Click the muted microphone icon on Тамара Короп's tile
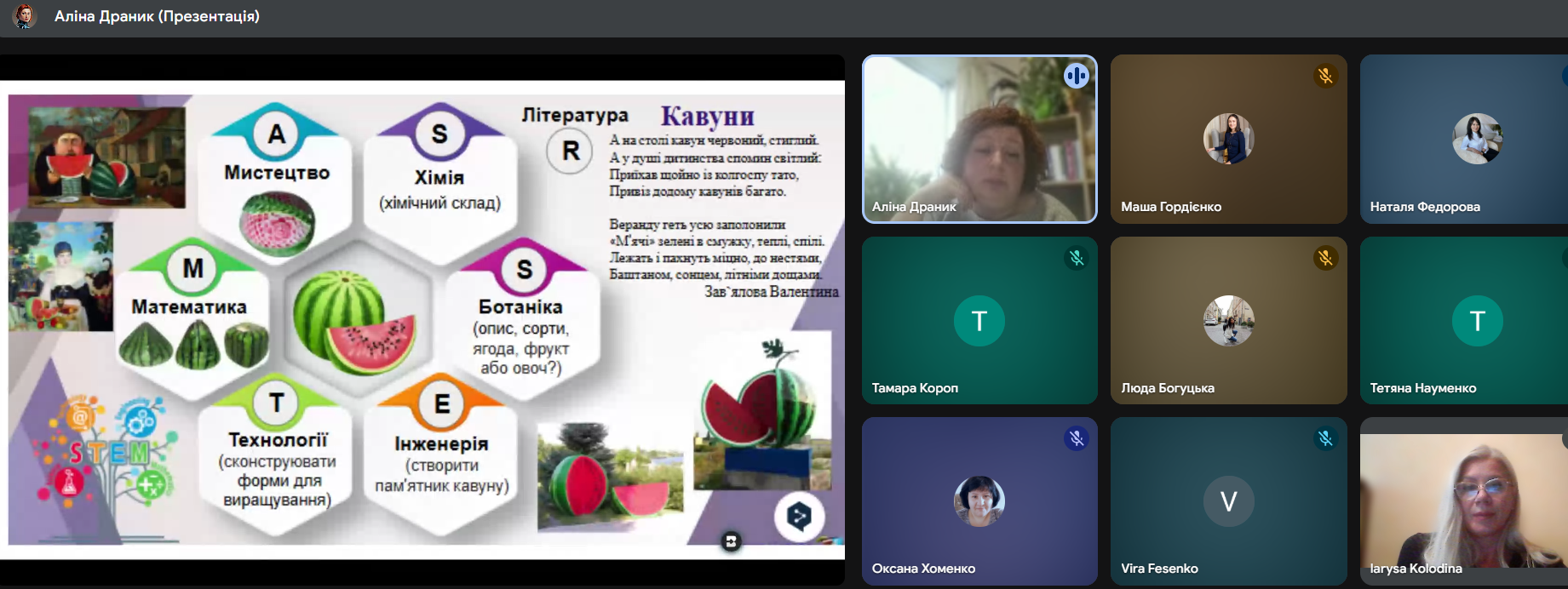This screenshot has width=1568, height=589. point(1076,258)
